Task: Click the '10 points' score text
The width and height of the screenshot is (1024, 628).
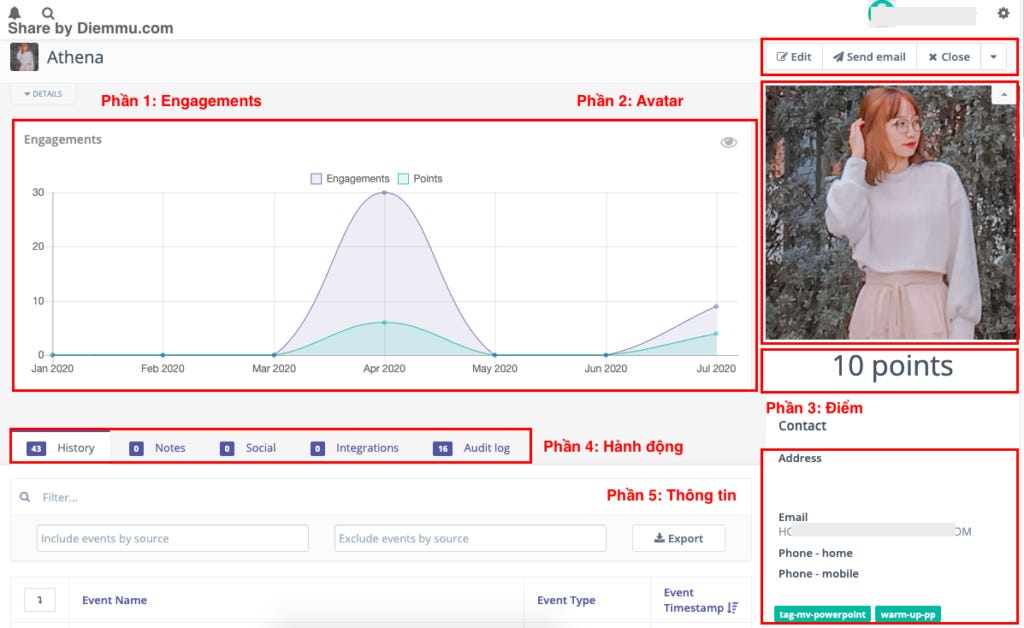Action: coord(892,366)
